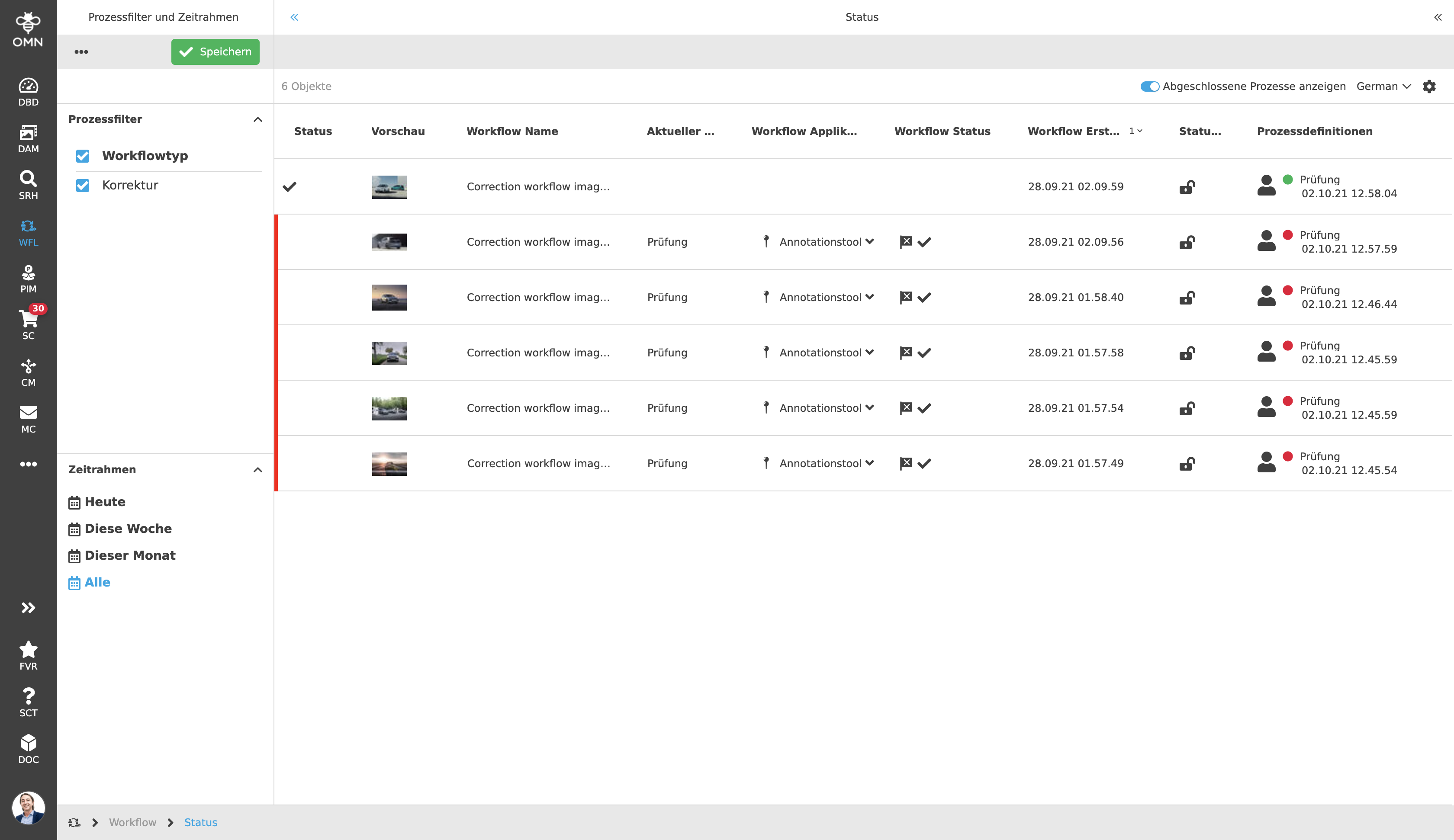Select the Dieser Monat time frame

point(130,555)
